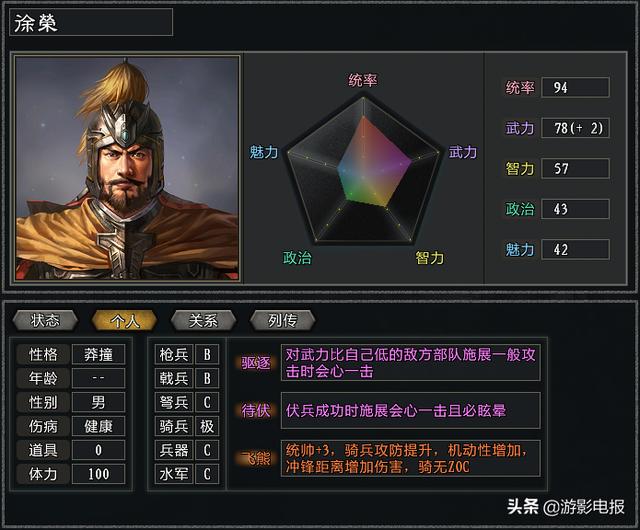Click the 性格 value 莽撞

98,354
